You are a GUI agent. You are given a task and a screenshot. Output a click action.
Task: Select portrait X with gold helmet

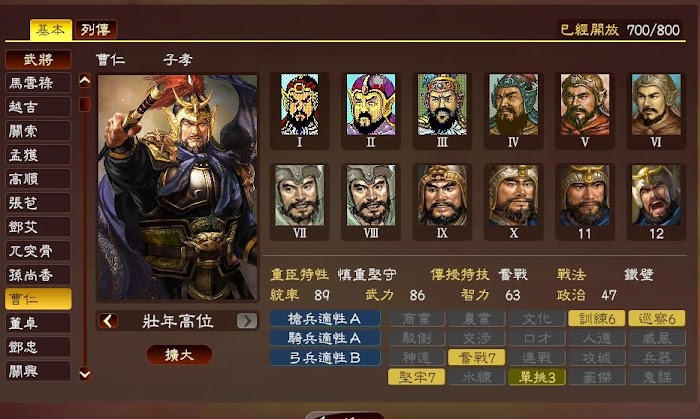pyautogui.click(x=513, y=202)
